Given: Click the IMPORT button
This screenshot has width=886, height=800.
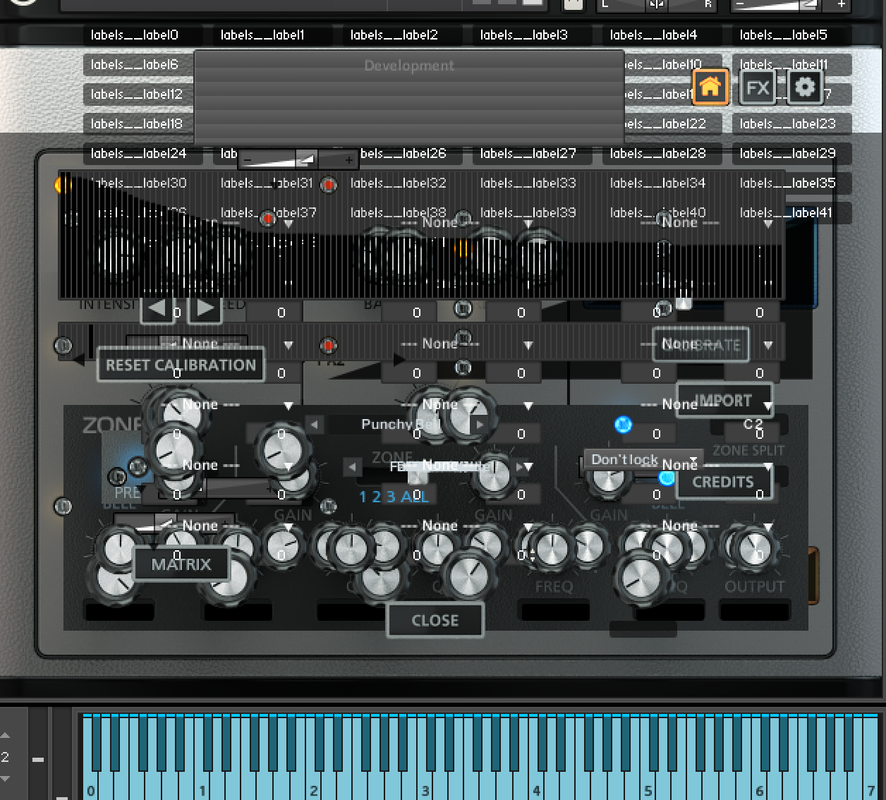Looking at the screenshot, I should 723,401.
